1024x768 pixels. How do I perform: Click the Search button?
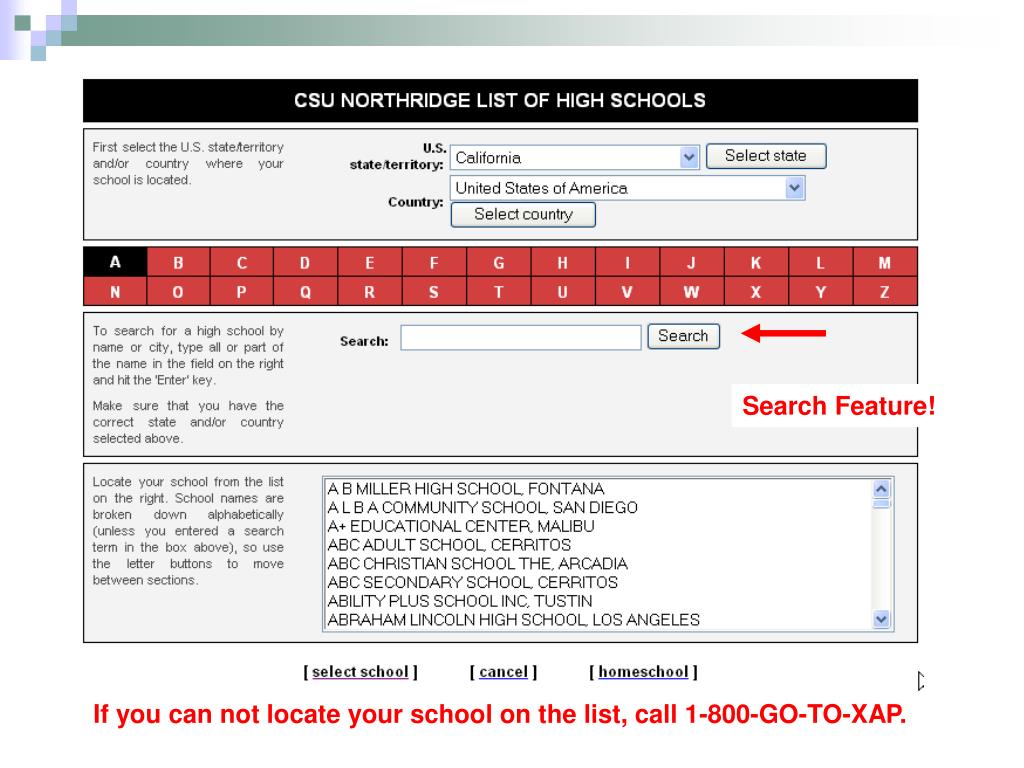click(683, 336)
